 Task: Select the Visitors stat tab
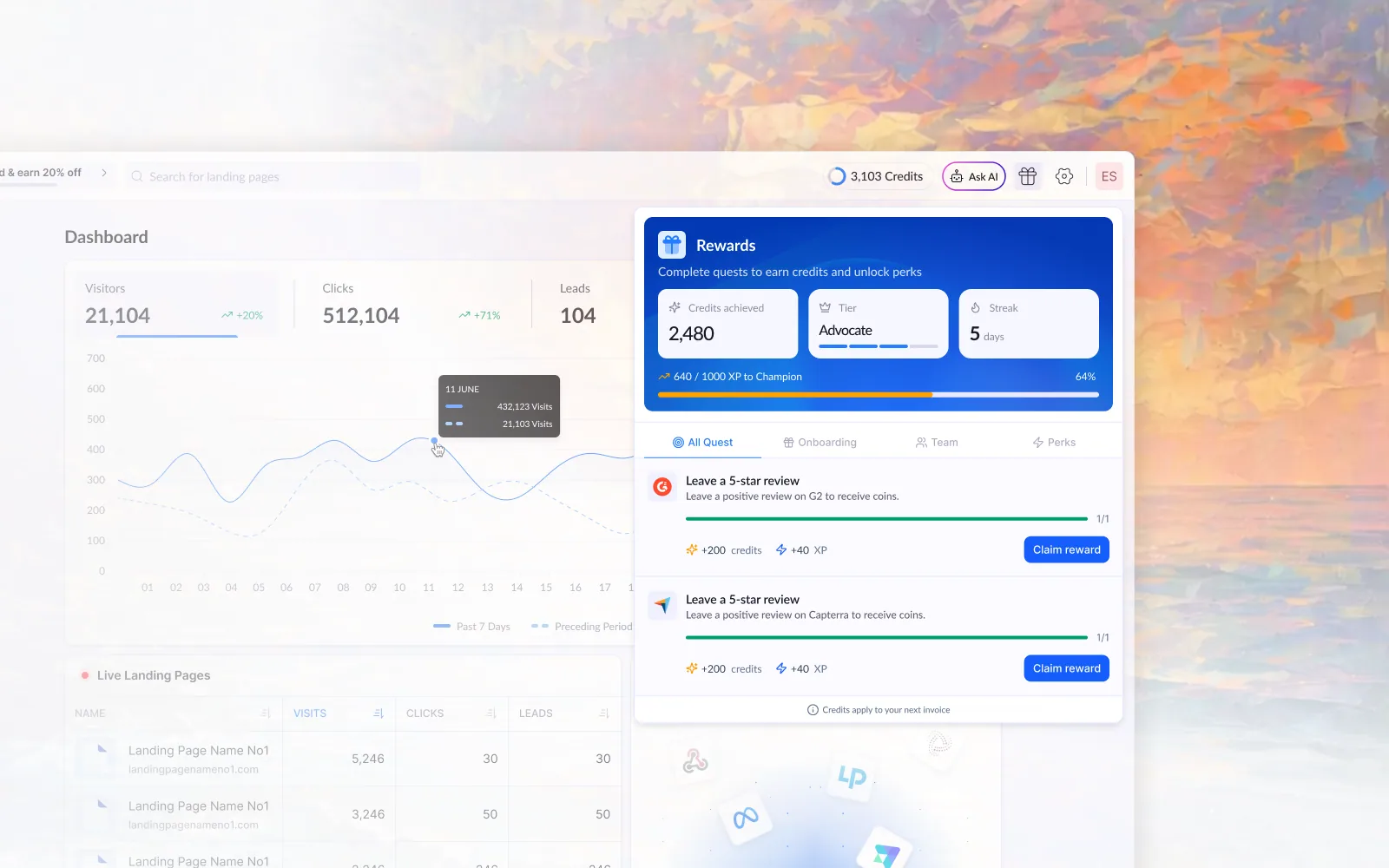coord(174,304)
